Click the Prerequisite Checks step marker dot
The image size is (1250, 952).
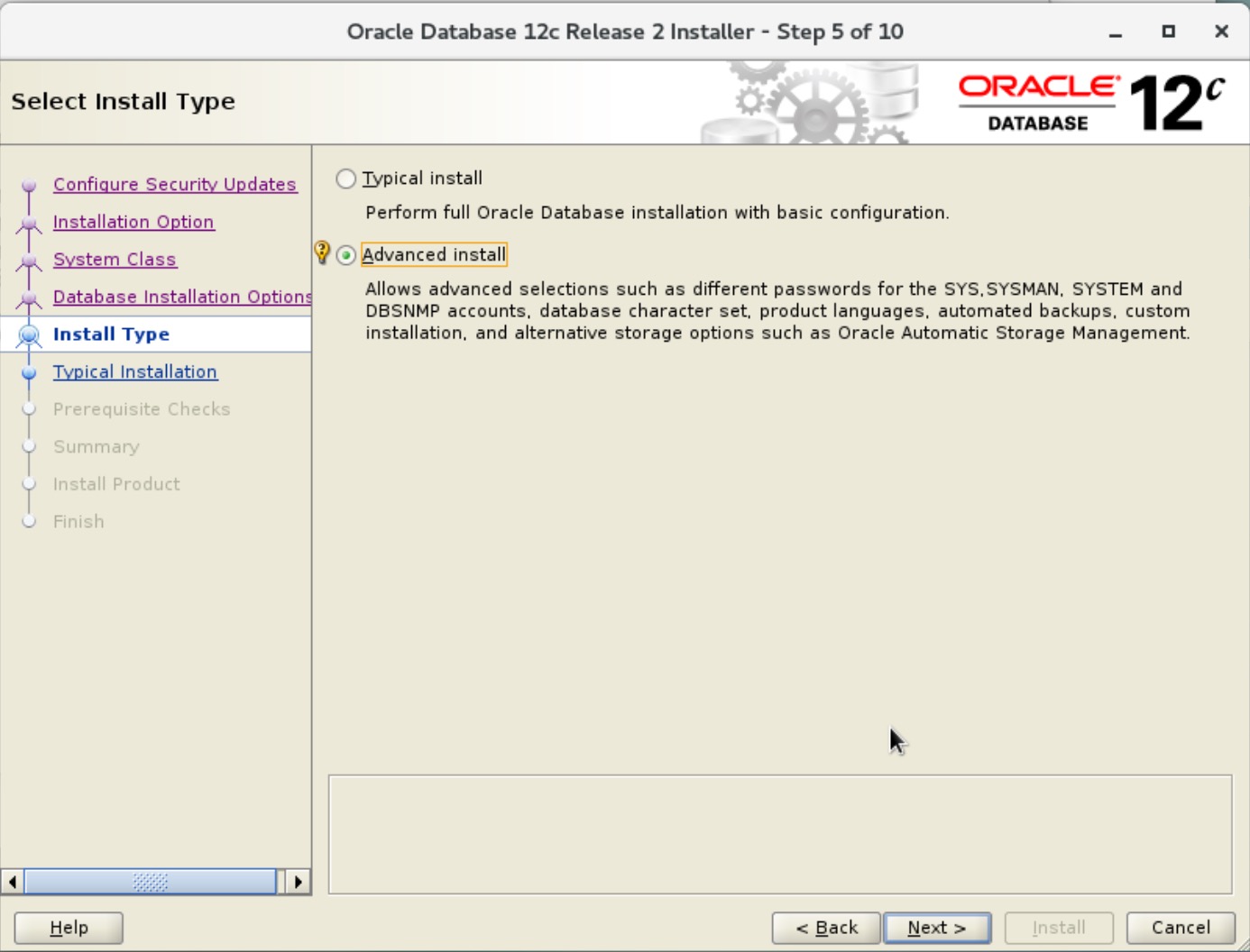pos(29,409)
